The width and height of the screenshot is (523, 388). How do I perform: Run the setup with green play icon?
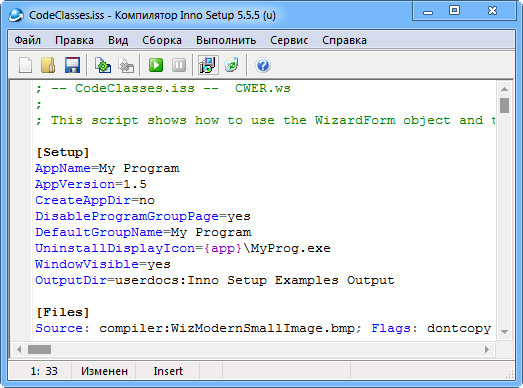coord(156,65)
